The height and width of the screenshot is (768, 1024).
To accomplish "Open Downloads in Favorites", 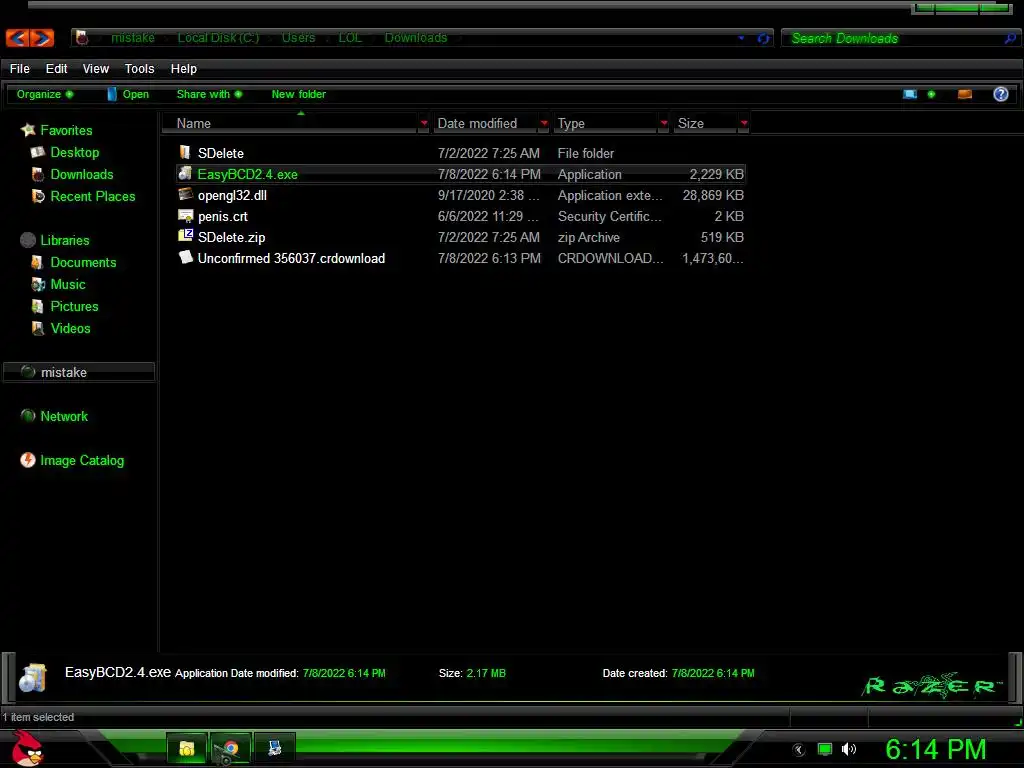I will [82, 174].
